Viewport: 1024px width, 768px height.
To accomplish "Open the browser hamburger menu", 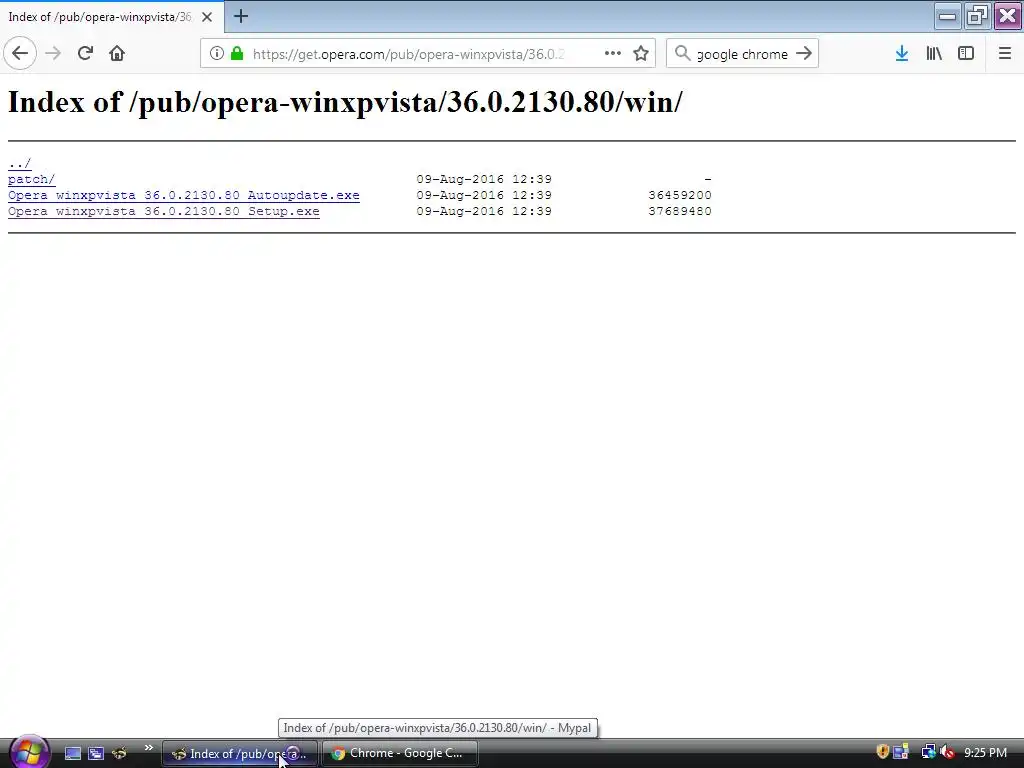I will (x=1004, y=54).
